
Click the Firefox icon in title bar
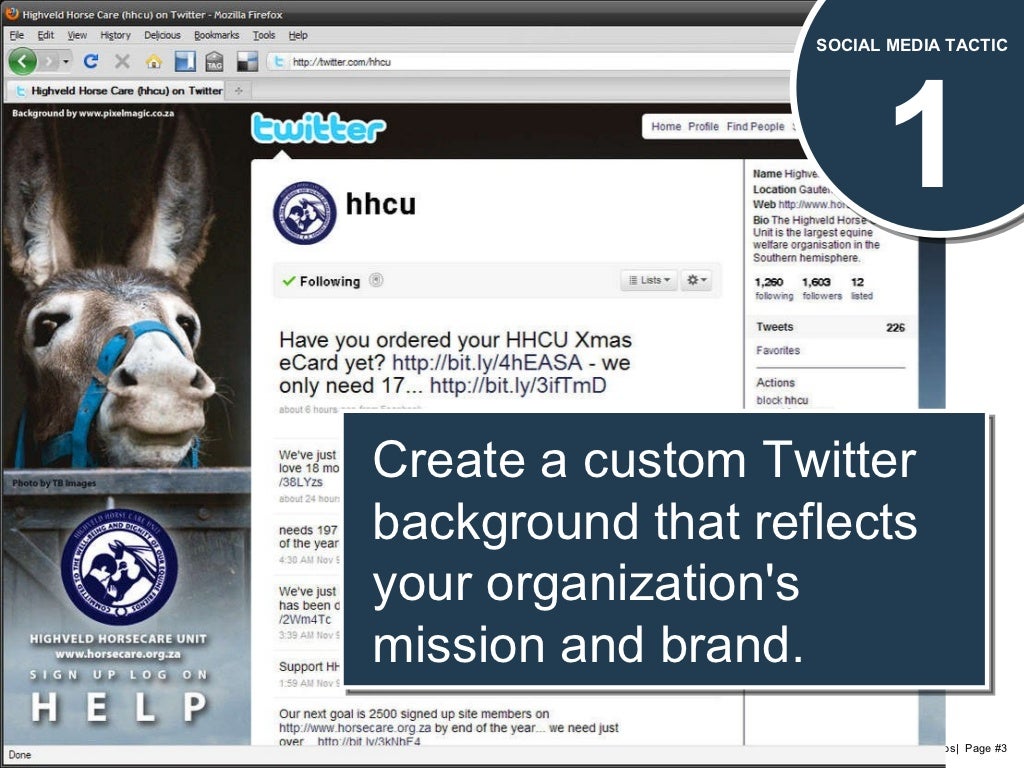pyautogui.click(x=12, y=13)
